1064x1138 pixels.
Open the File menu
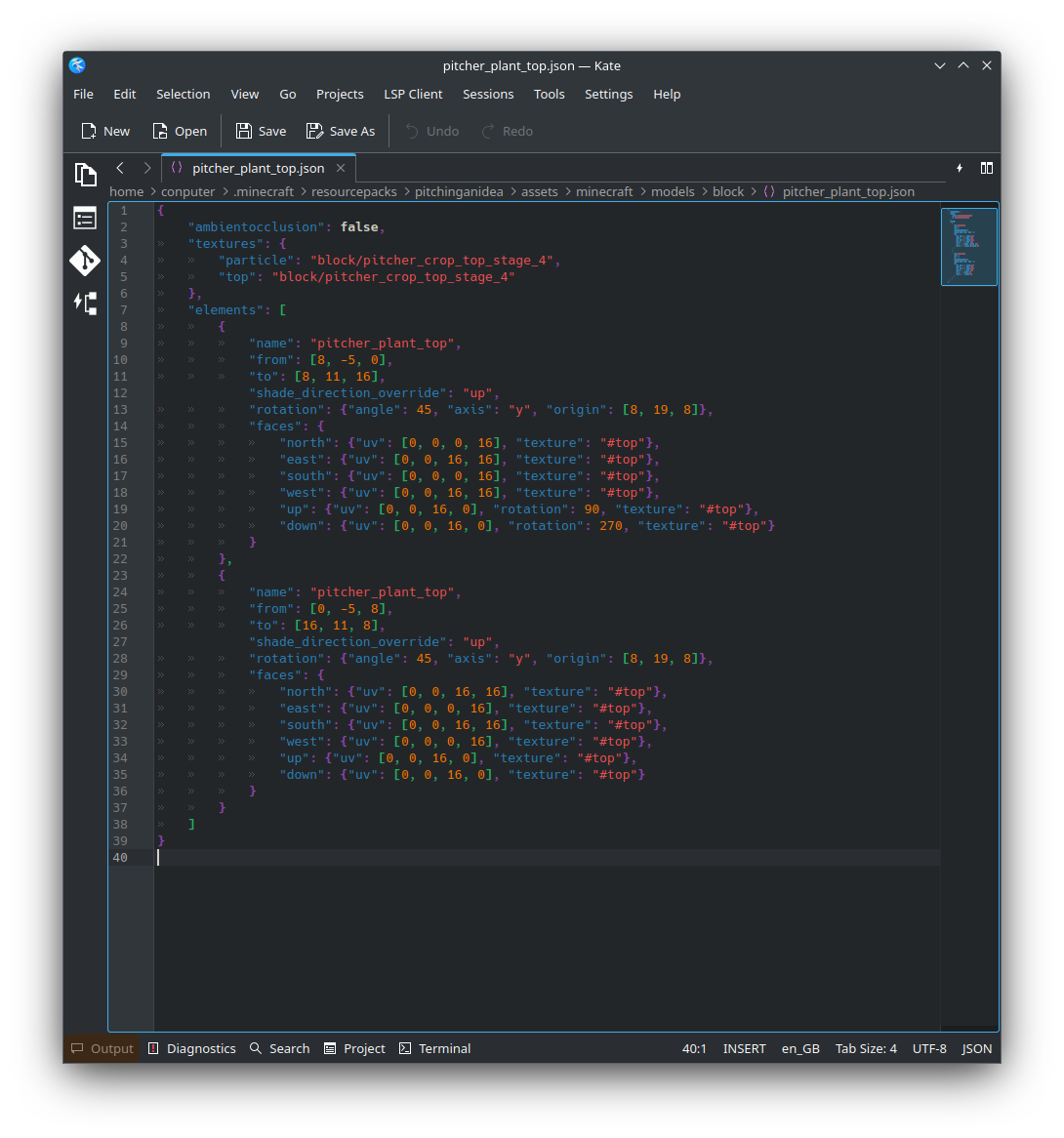click(x=84, y=95)
